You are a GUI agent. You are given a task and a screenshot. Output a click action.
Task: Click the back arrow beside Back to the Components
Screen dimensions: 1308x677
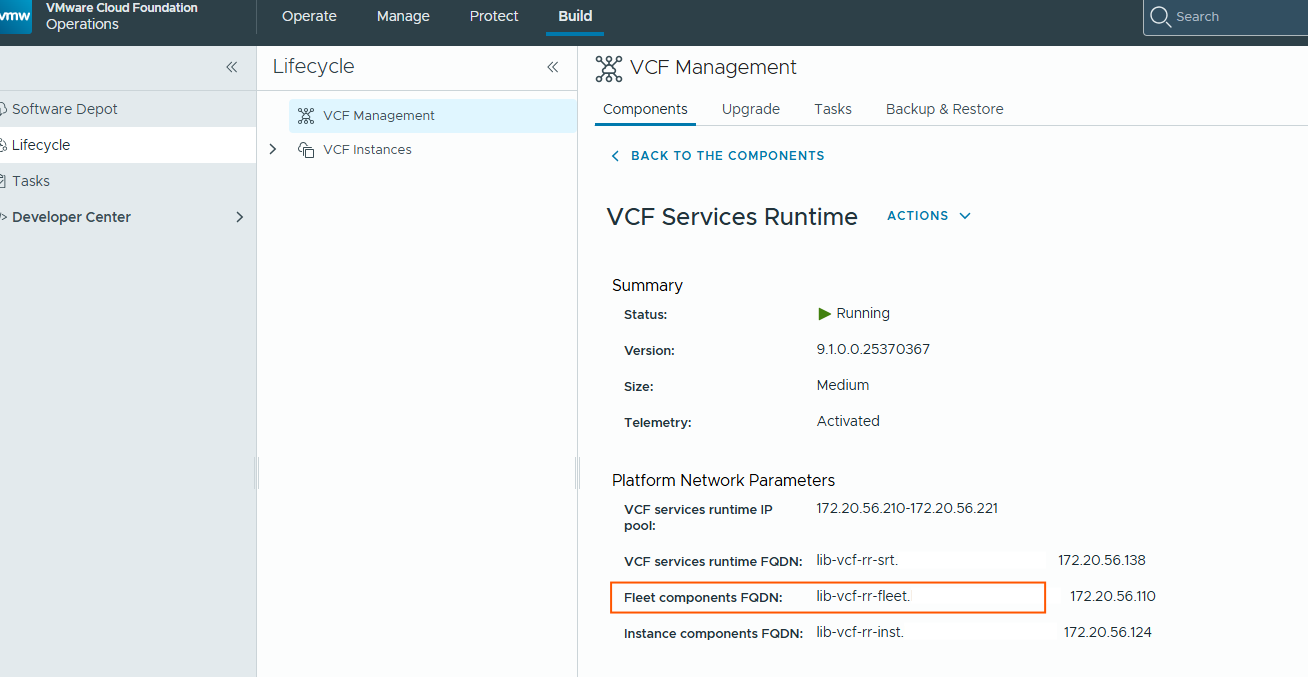point(615,156)
